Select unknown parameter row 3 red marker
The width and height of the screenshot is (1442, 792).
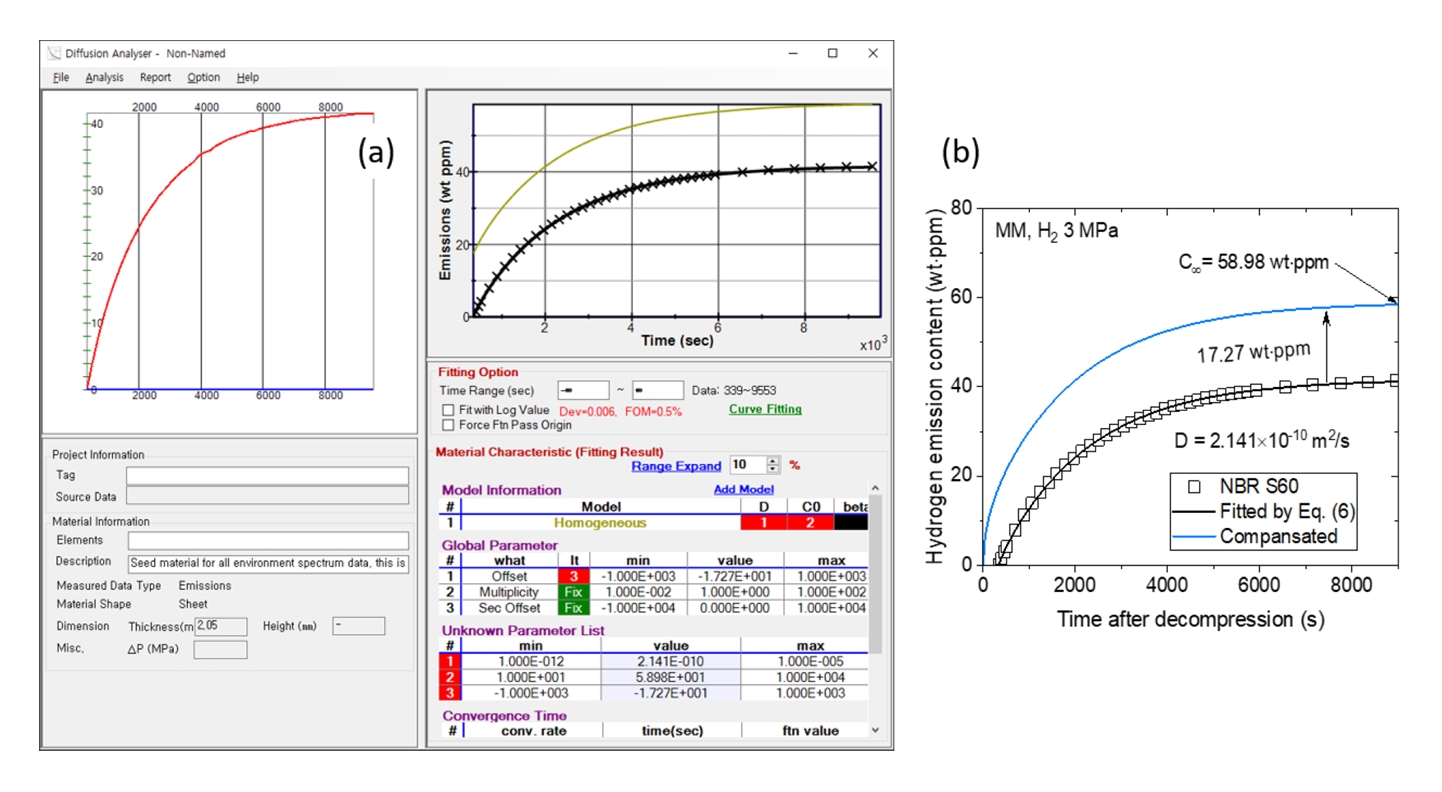(x=450, y=693)
